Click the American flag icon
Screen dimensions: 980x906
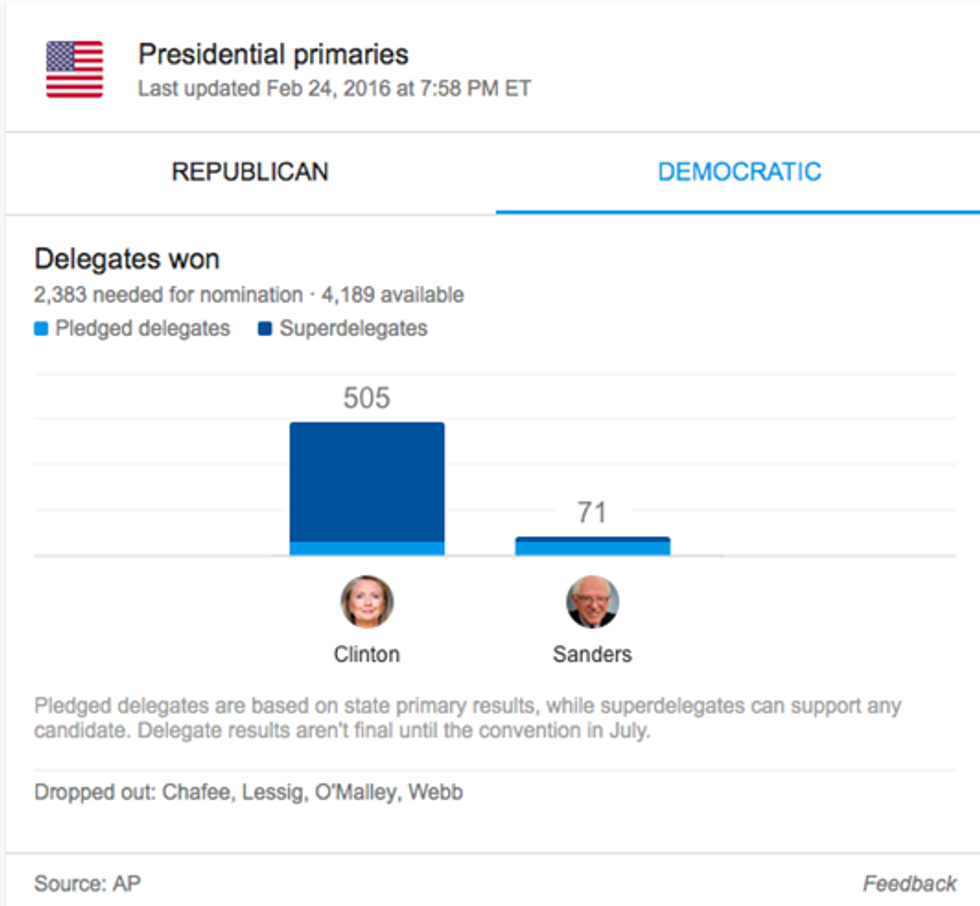(74, 69)
